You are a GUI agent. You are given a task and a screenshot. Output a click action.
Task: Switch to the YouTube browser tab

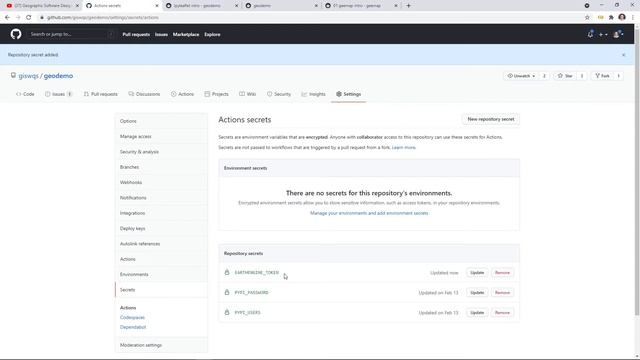41,6
